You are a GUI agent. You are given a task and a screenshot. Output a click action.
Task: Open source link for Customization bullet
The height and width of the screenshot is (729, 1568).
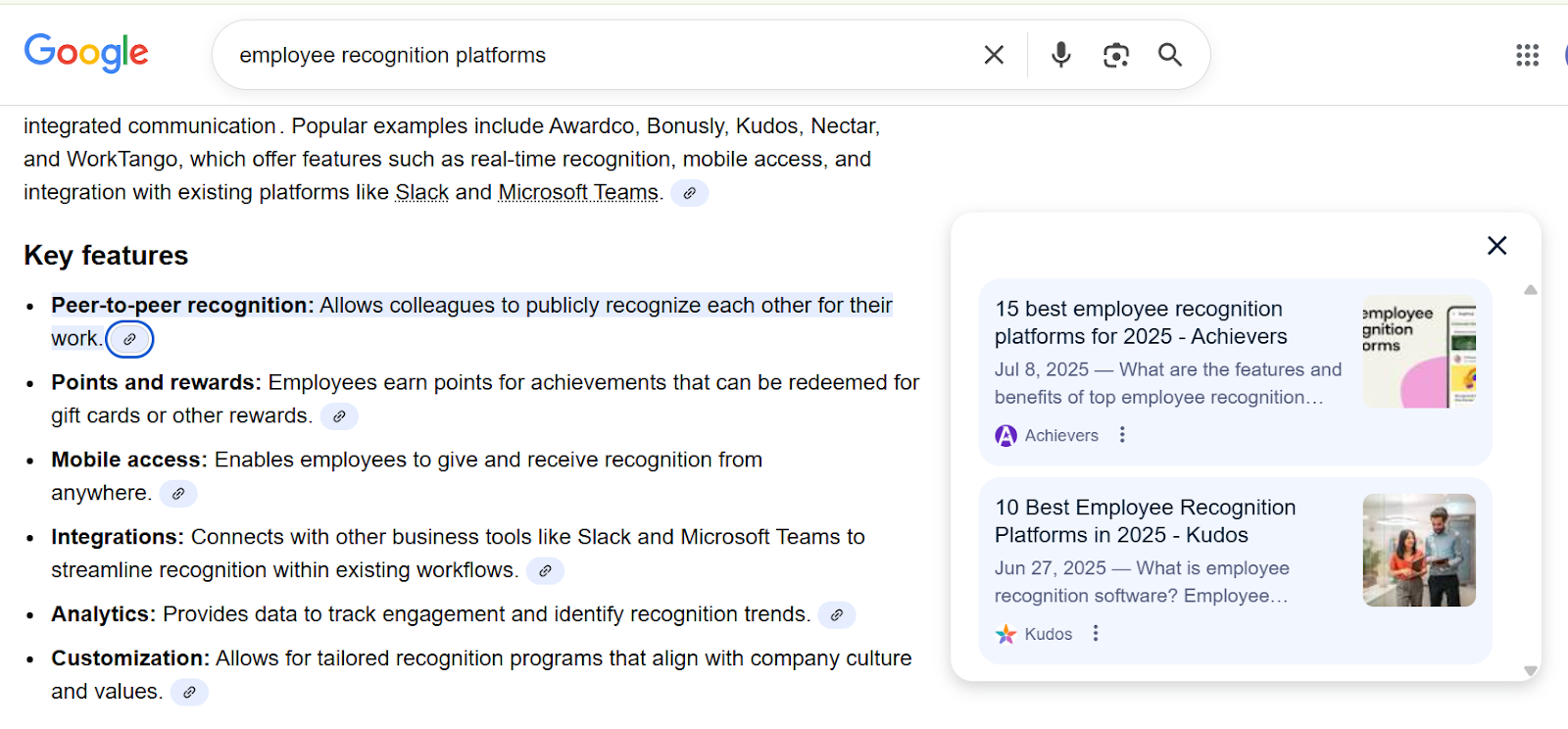click(x=189, y=693)
